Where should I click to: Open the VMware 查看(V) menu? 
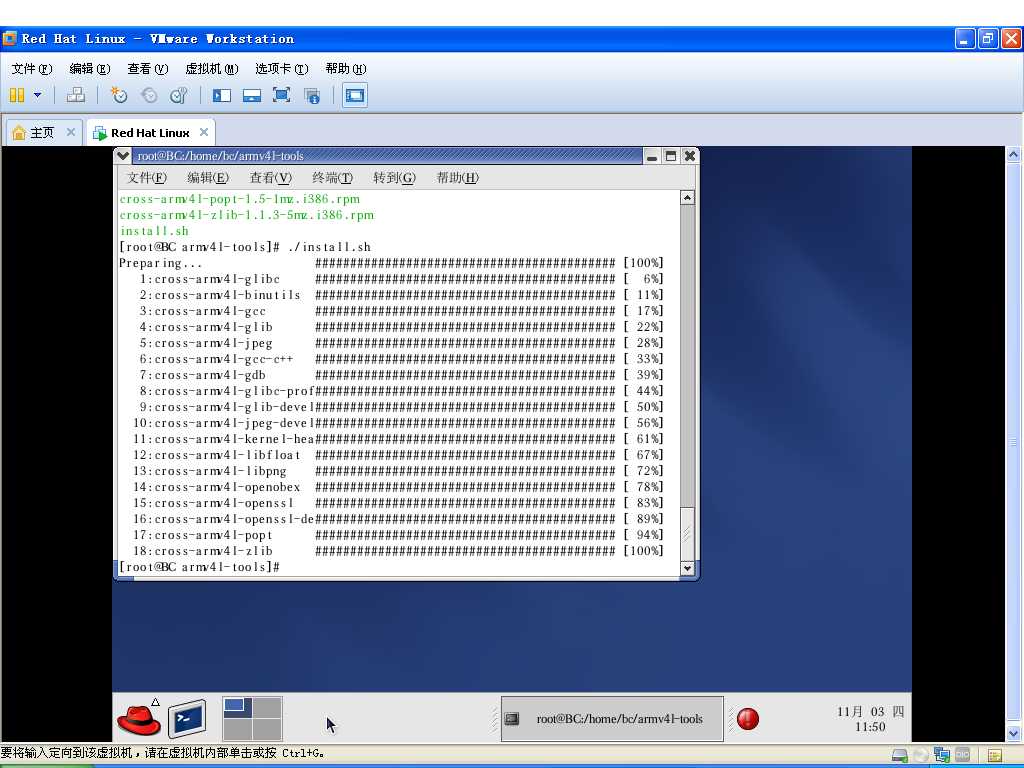point(148,69)
